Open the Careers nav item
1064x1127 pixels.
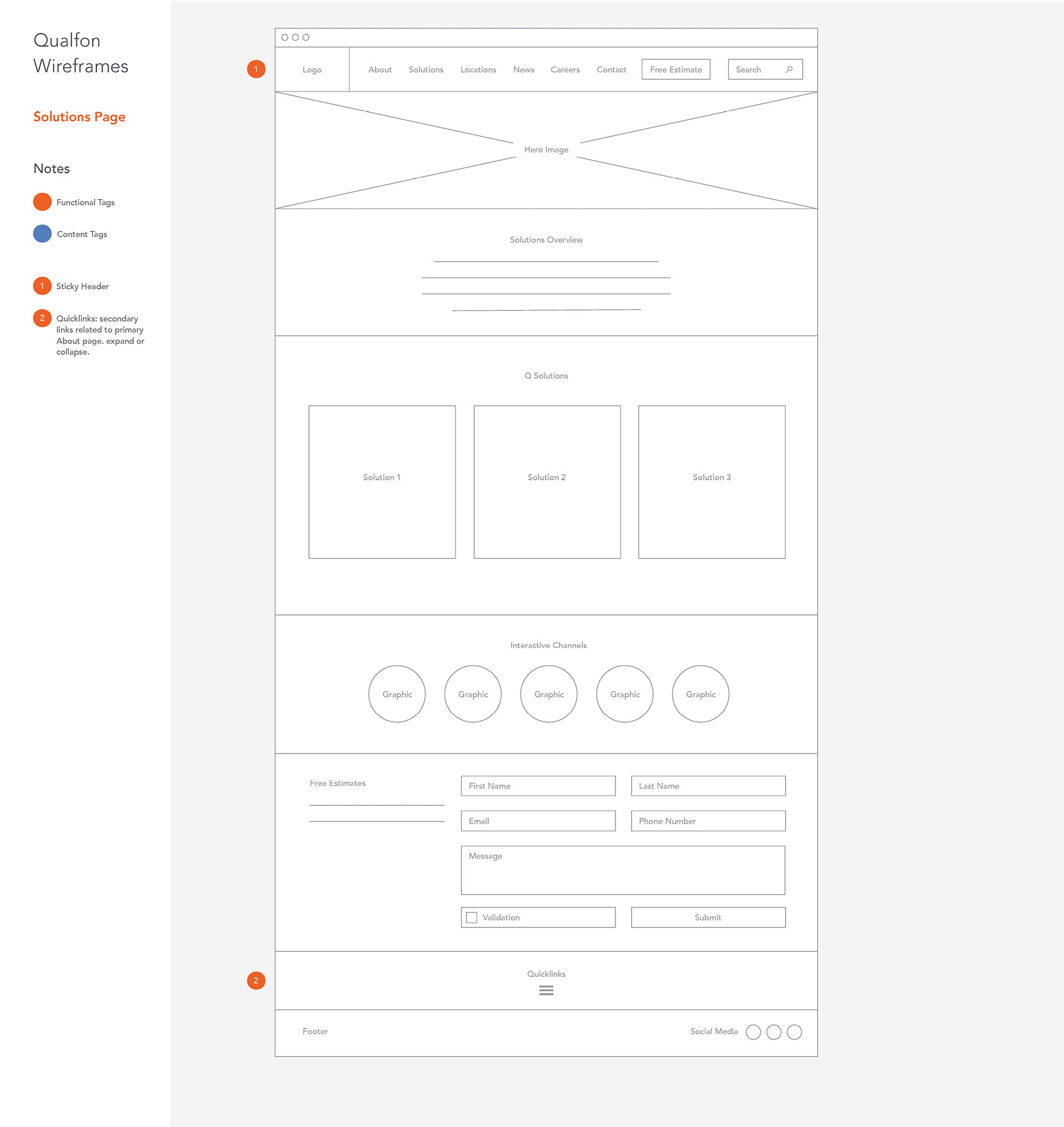point(565,69)
